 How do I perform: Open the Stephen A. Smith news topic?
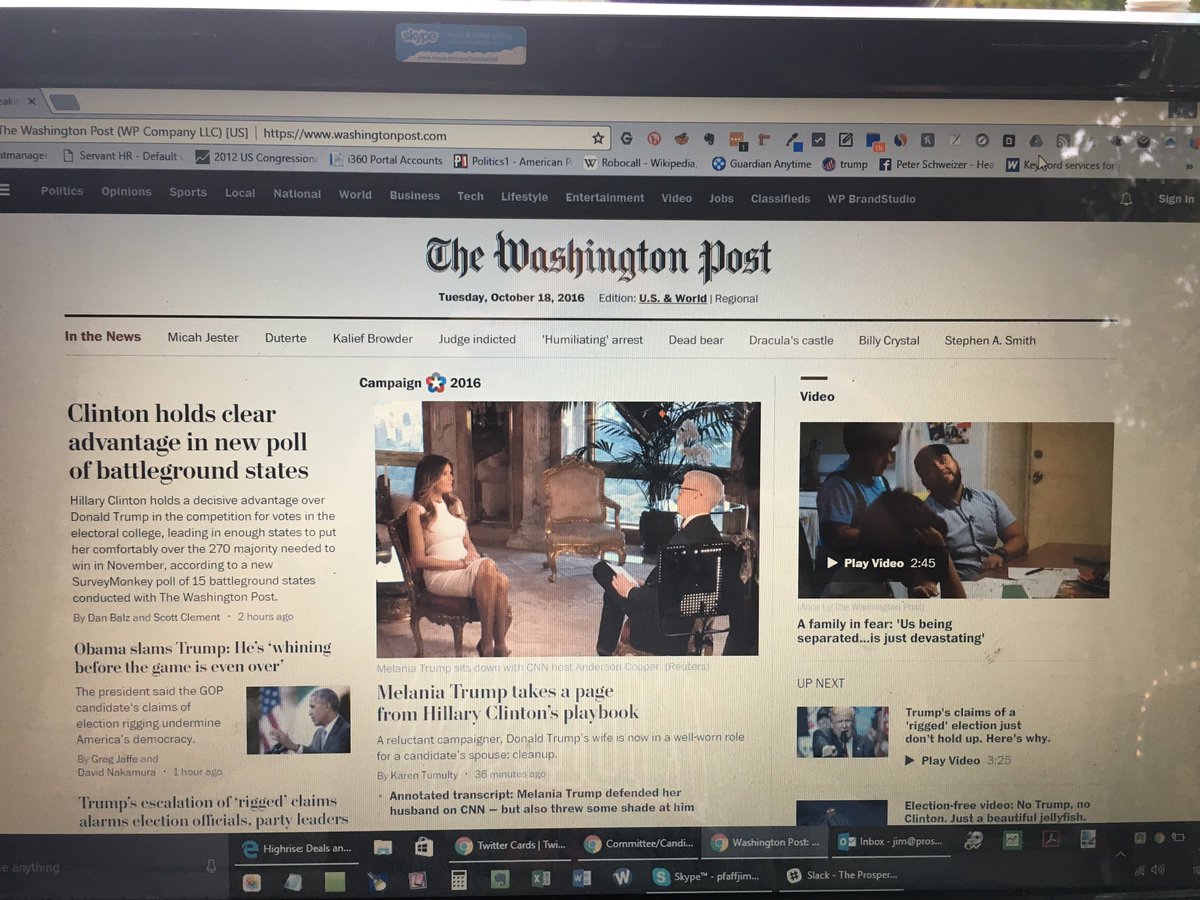(x=990, y=340)
